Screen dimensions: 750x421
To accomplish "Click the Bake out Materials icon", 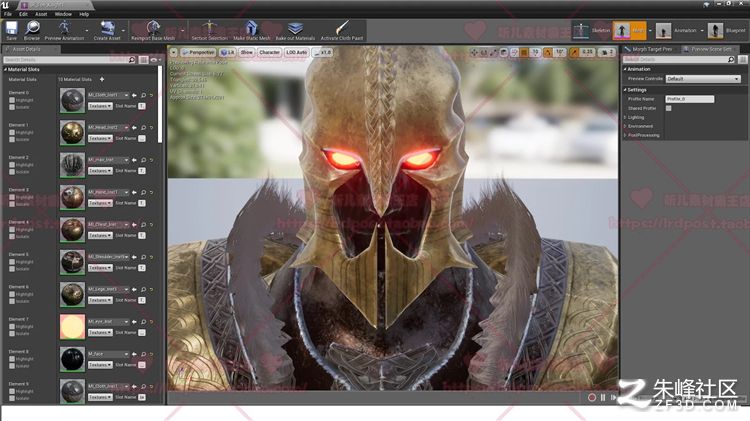I will pyautogui.click(x=295, y=27).
